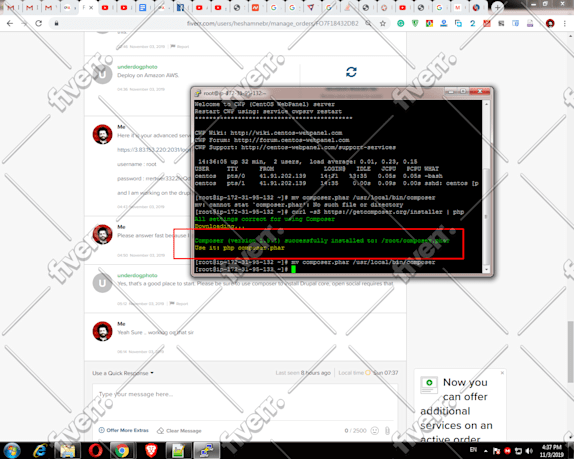The width and height of the screenshot is (574, 459).
Task: Click the Yeah Sure working on that message
Action: click(x=156, y=332)
